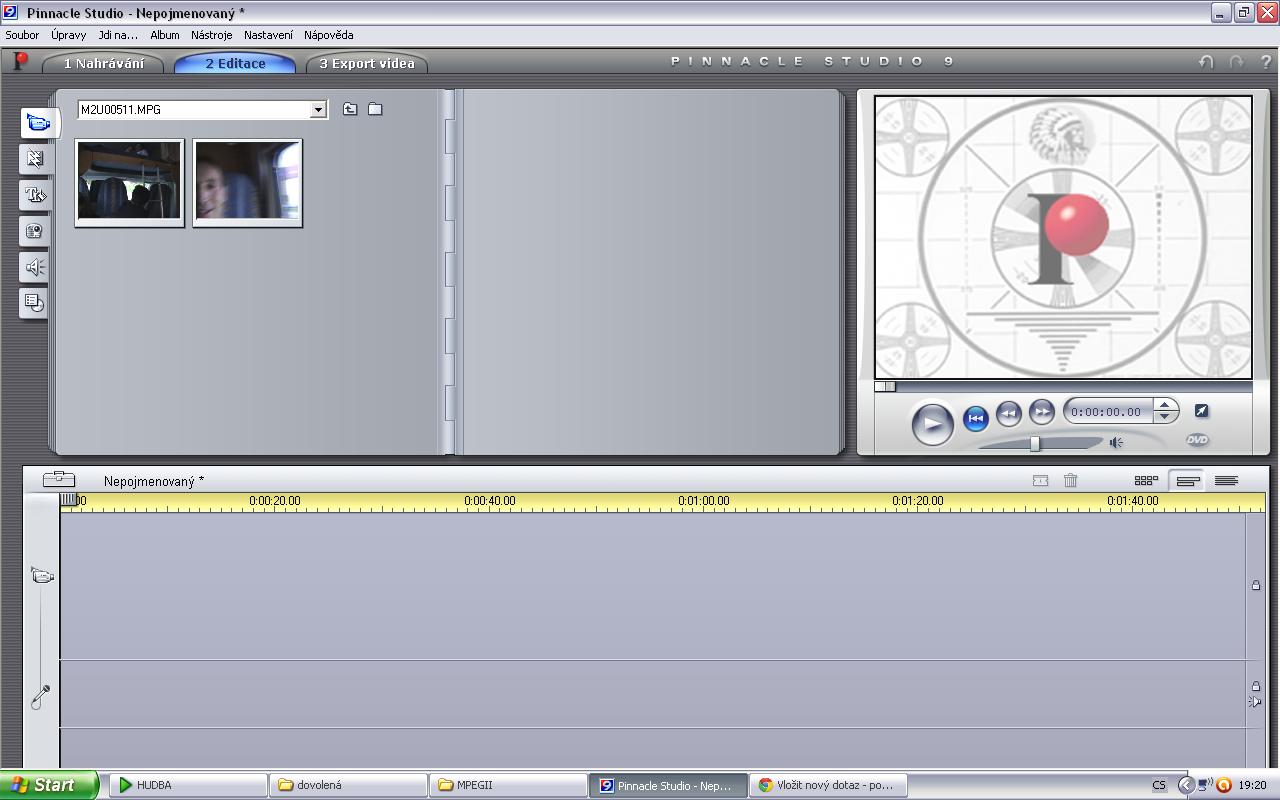Screen dimensions: 1280x800
Task: Switch to Text list view
Action: point(1226,481)
